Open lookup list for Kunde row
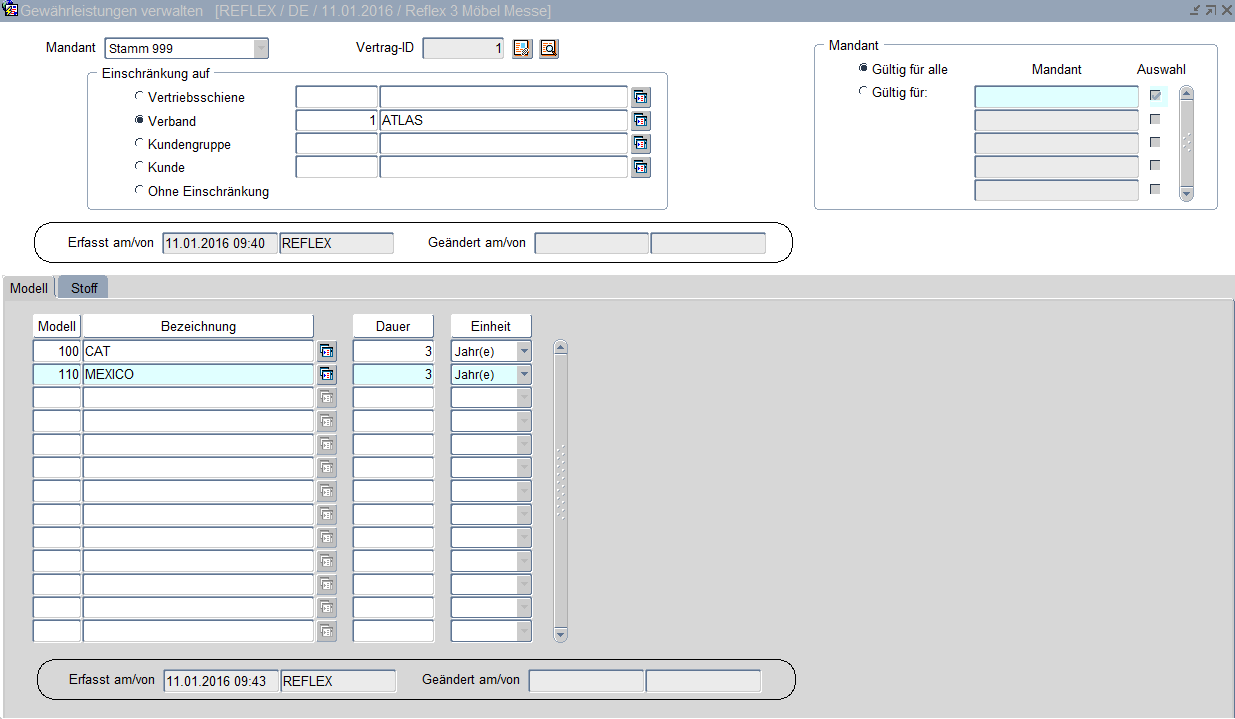 point(641,167)
